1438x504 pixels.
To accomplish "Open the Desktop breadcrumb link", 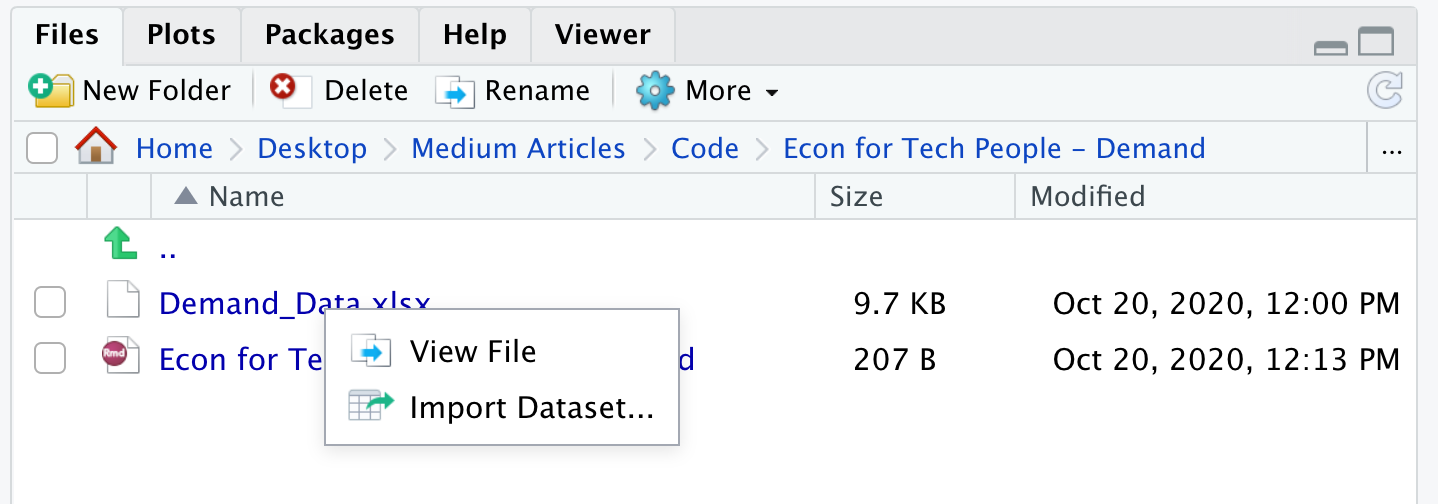I will [x=312, y=149].
